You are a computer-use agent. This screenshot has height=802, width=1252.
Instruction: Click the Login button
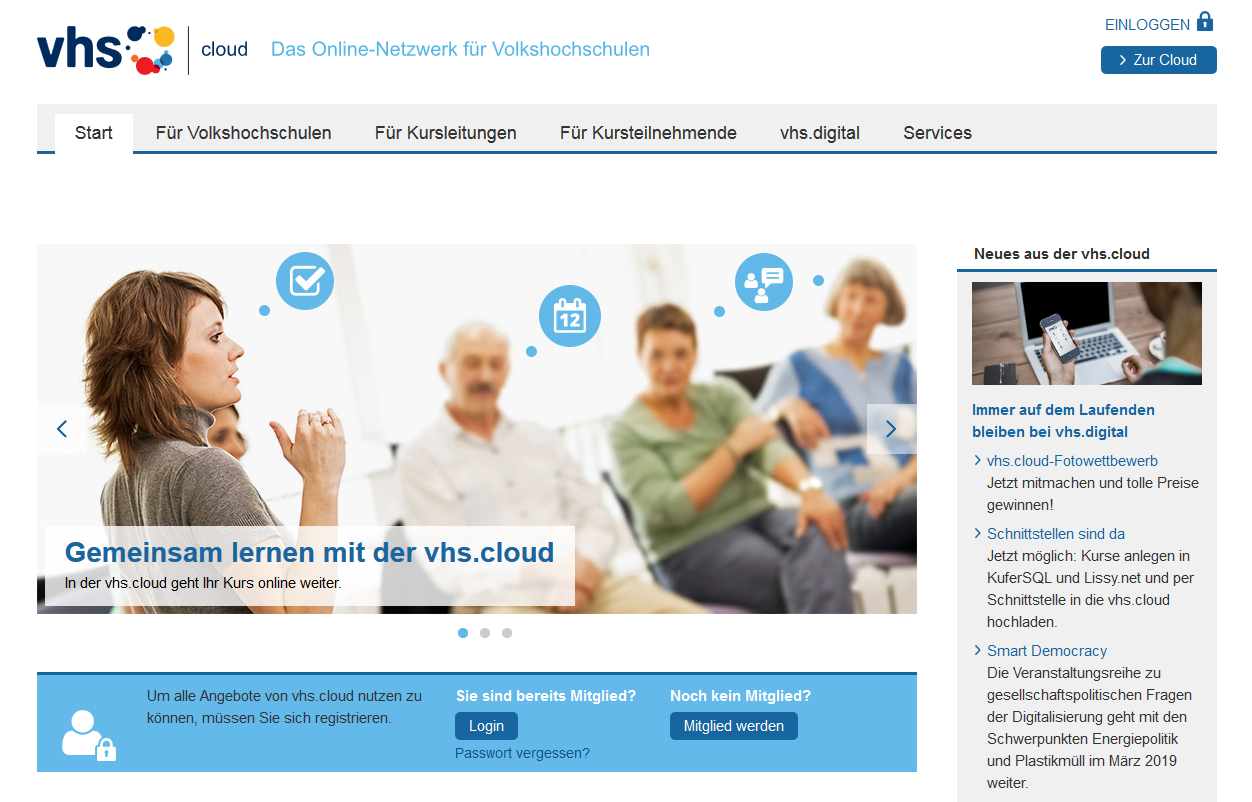(x=486, y=726)
